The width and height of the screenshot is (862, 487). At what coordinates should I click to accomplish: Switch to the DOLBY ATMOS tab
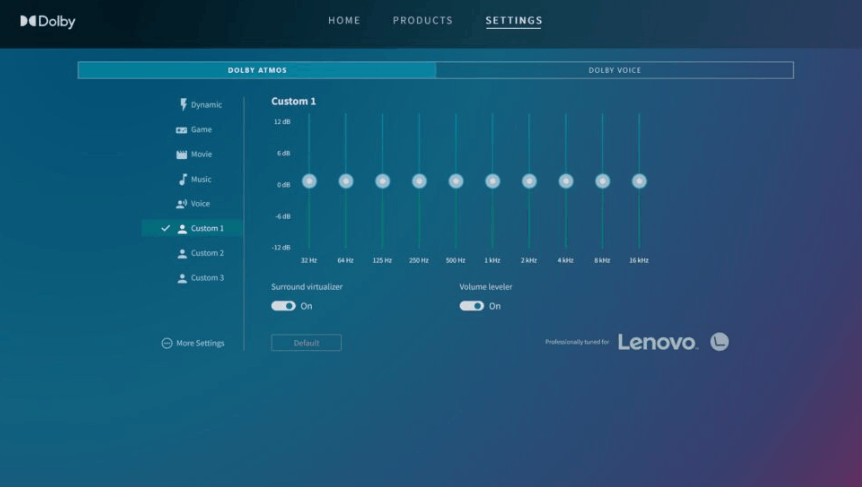[x=257, y=70]
